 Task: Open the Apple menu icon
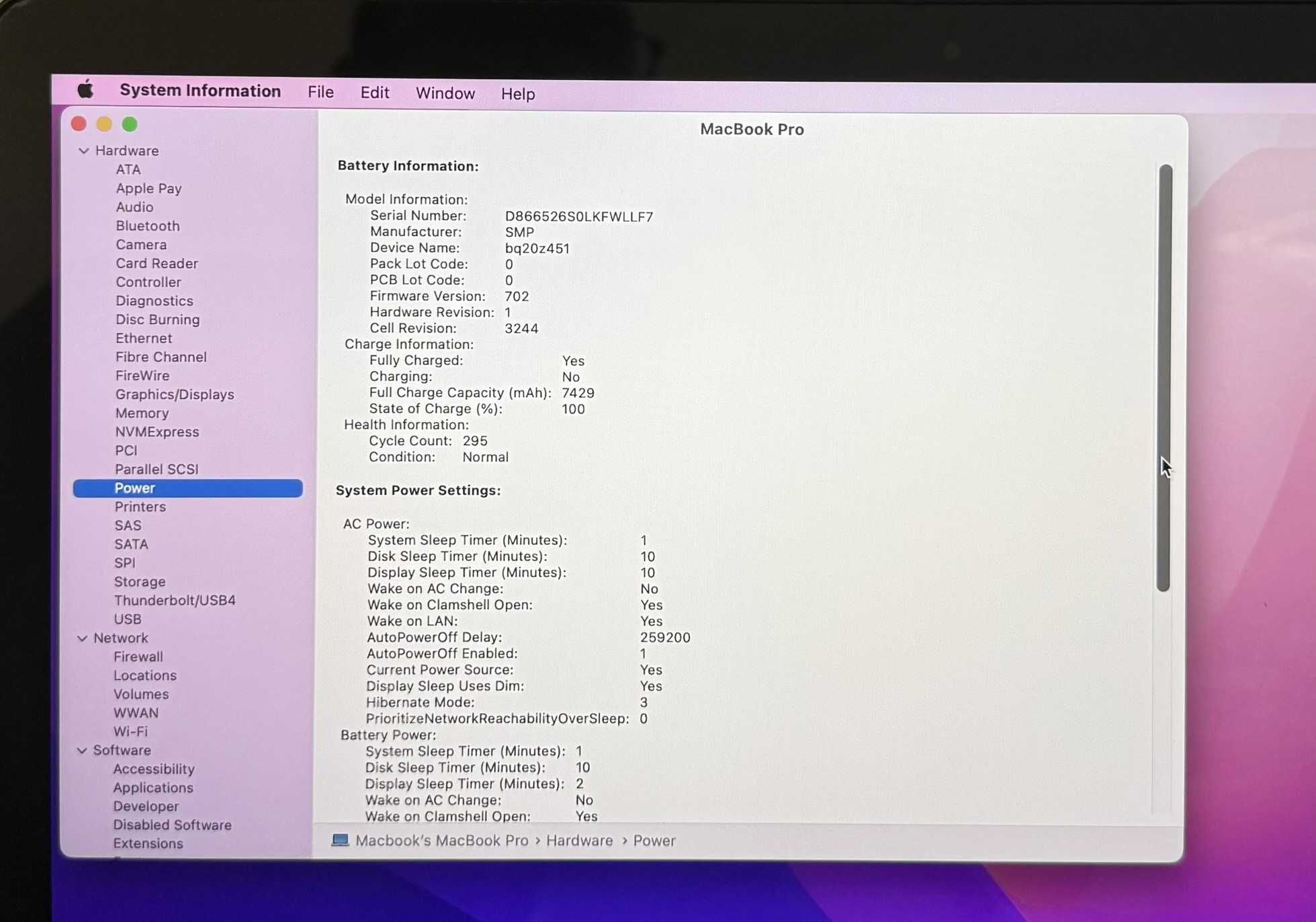click(85, 89)
